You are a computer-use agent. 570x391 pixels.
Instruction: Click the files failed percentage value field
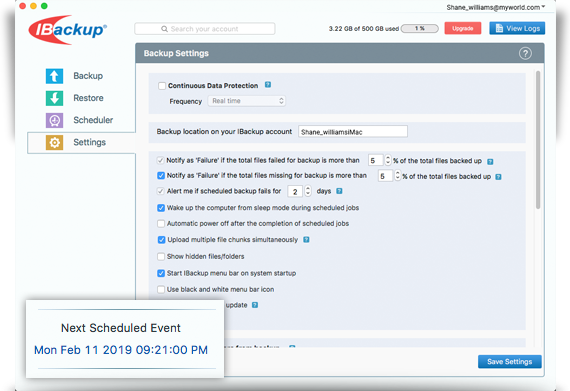376,160
